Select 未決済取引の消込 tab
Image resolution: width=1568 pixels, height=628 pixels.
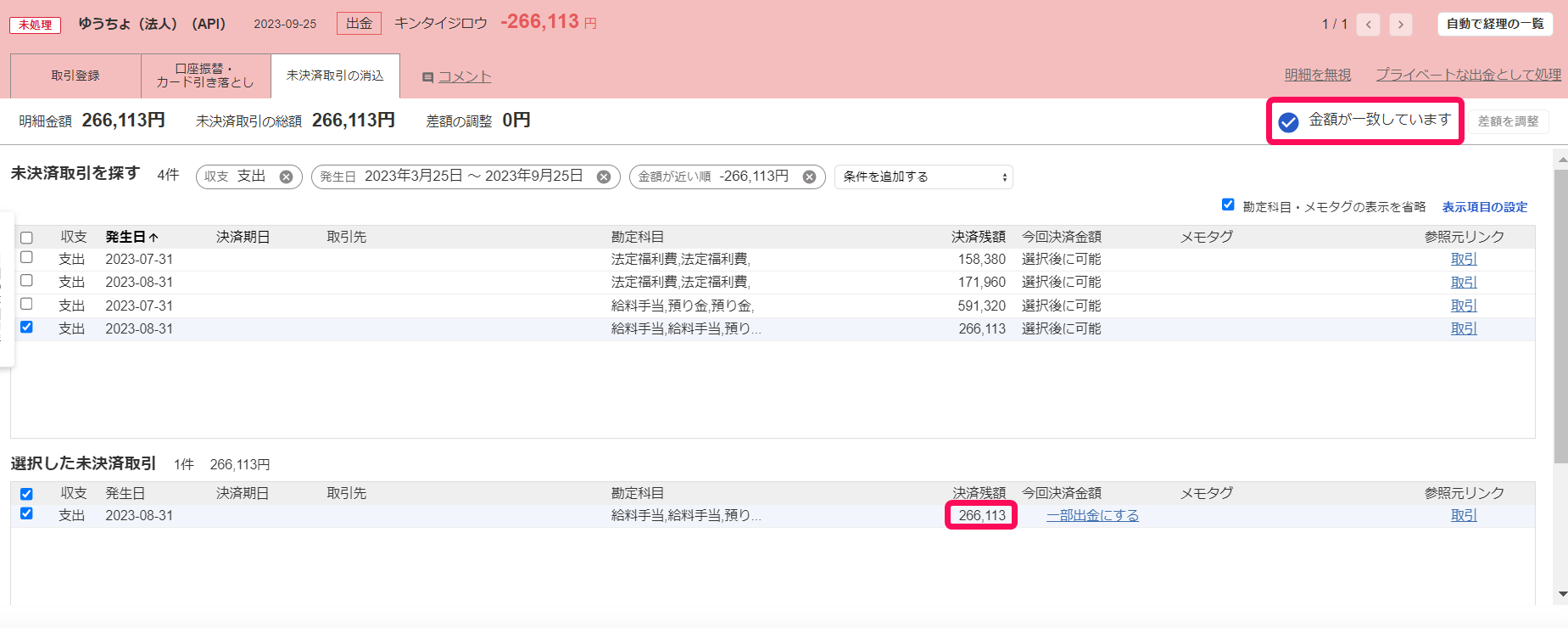(x=335, y=76)
